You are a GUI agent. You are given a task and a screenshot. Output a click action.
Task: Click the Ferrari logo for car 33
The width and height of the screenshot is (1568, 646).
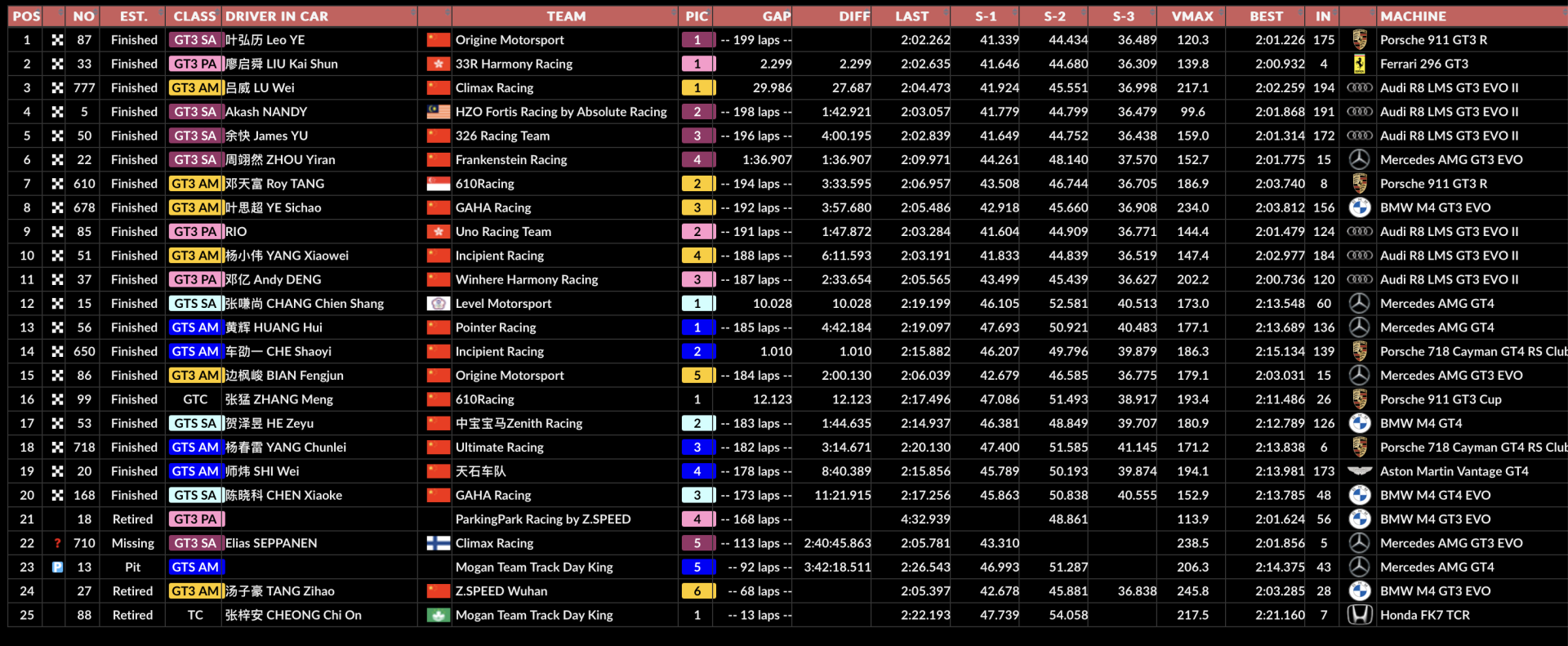(x=1359, y=64)
